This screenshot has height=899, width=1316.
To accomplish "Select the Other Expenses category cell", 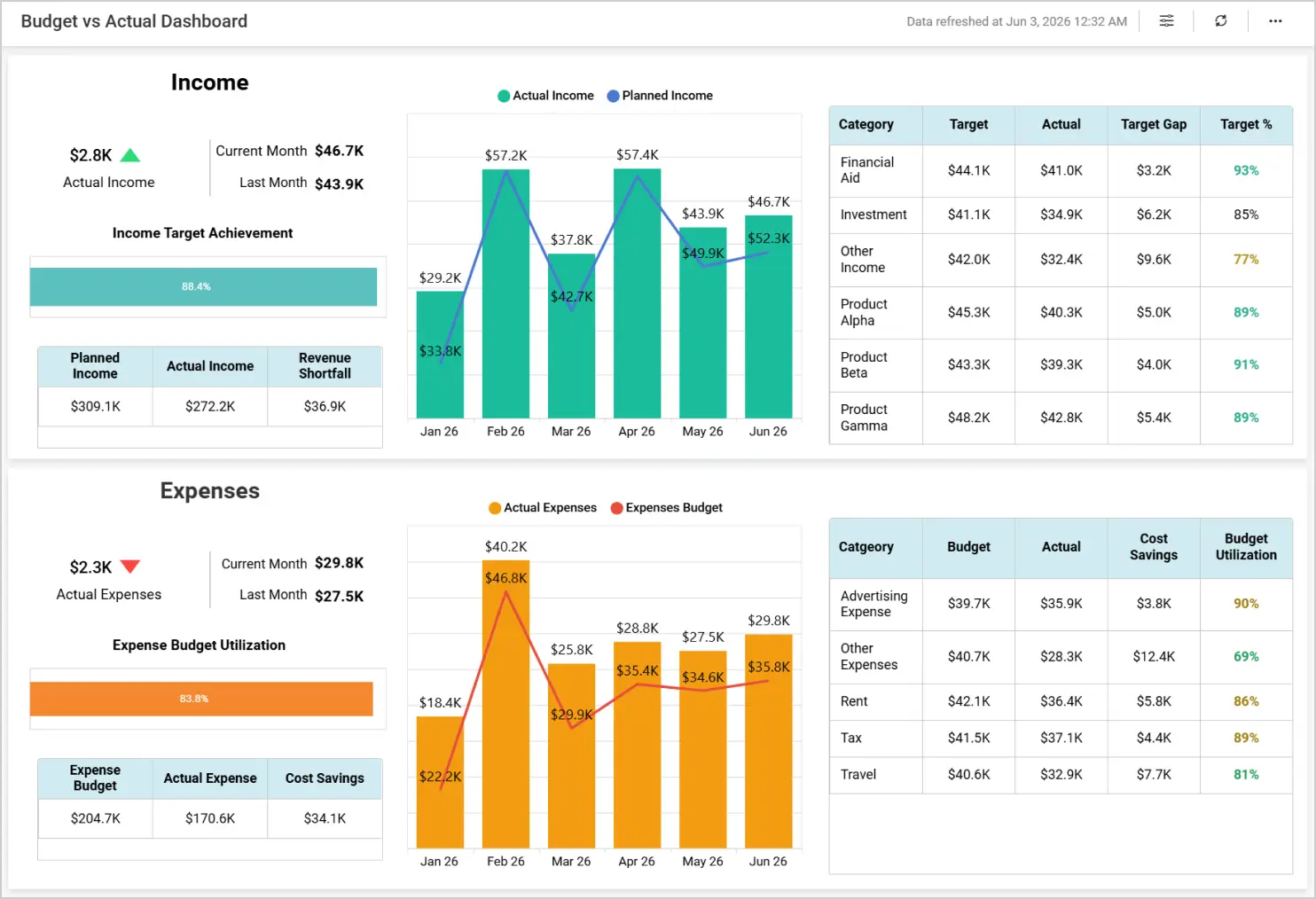I will 875,657.
